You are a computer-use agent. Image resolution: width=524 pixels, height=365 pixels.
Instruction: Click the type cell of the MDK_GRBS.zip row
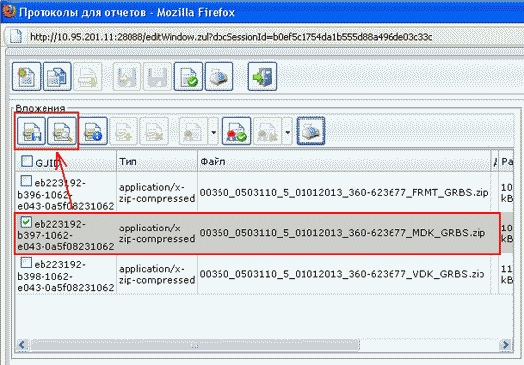click(x=157, y=233)
